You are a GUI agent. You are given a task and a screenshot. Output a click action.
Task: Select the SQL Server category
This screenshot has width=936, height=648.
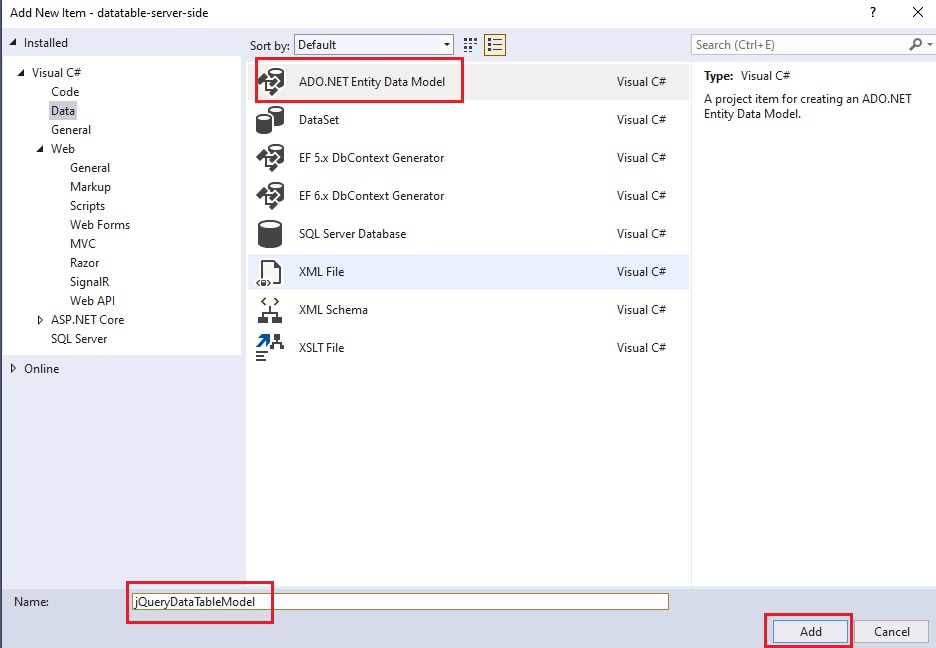click(x=79, y=339)
